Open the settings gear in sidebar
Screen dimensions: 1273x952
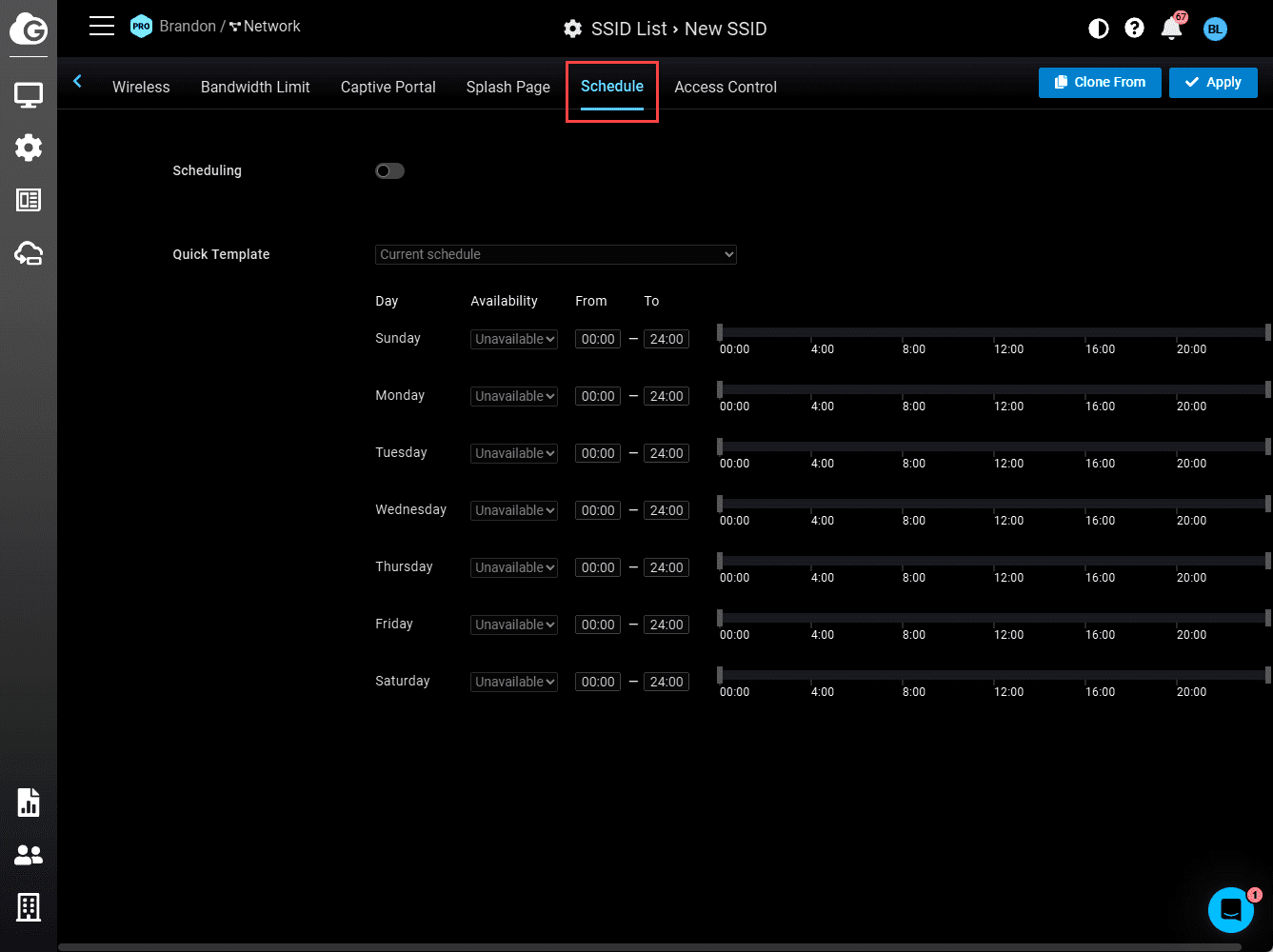click(x=29, y=148)
